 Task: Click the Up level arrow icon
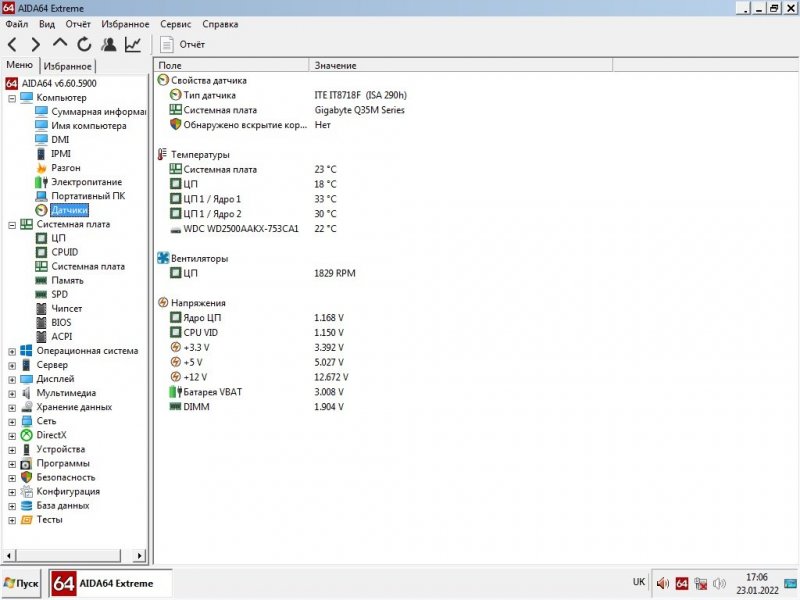coord(60,44)
